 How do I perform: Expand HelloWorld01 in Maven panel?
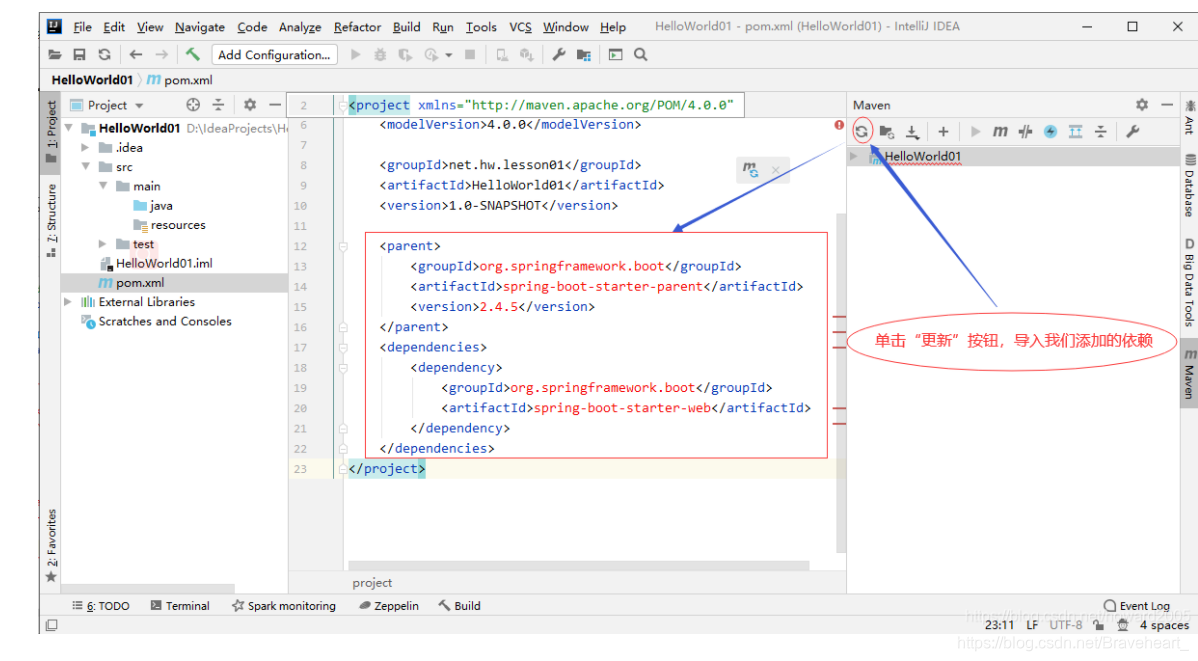point(854,156)
